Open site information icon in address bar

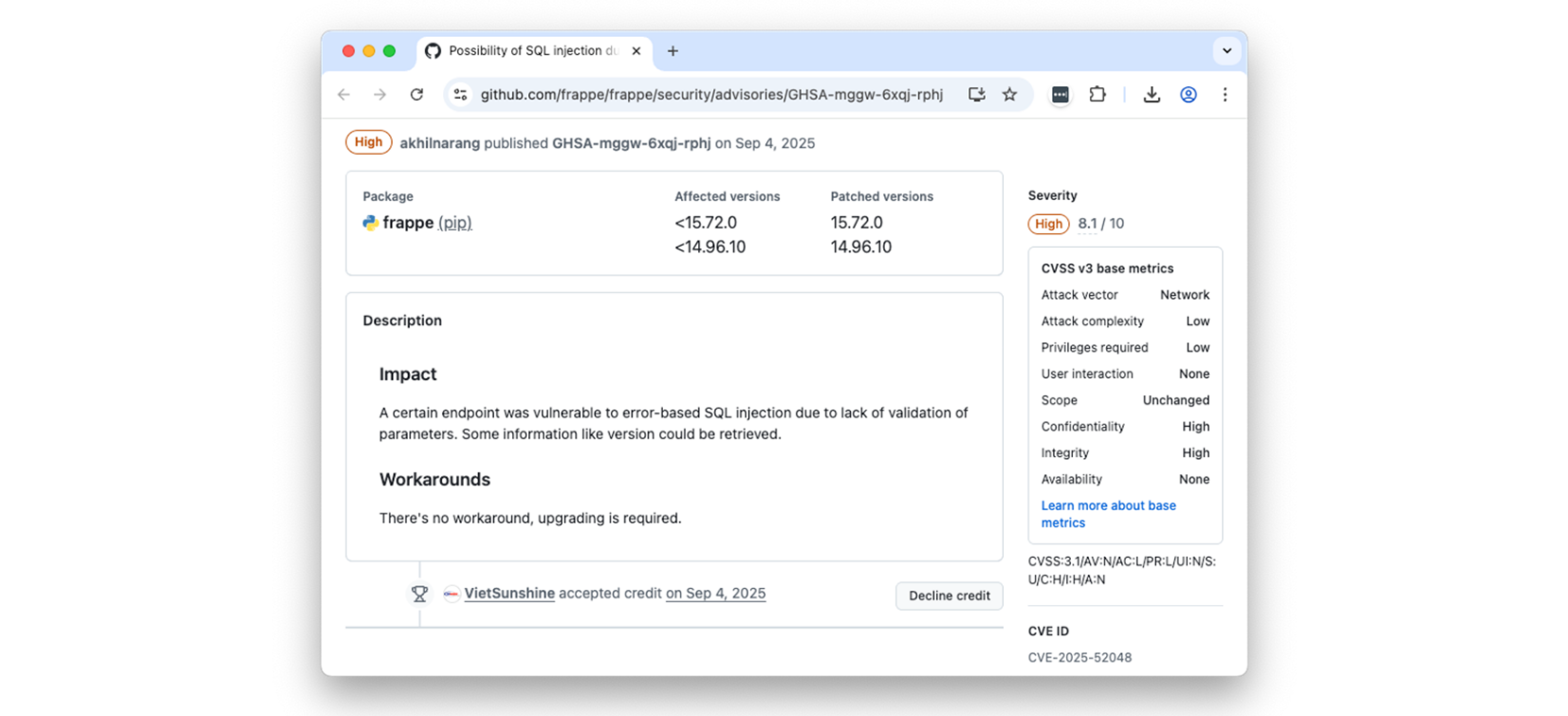point(460,95)
